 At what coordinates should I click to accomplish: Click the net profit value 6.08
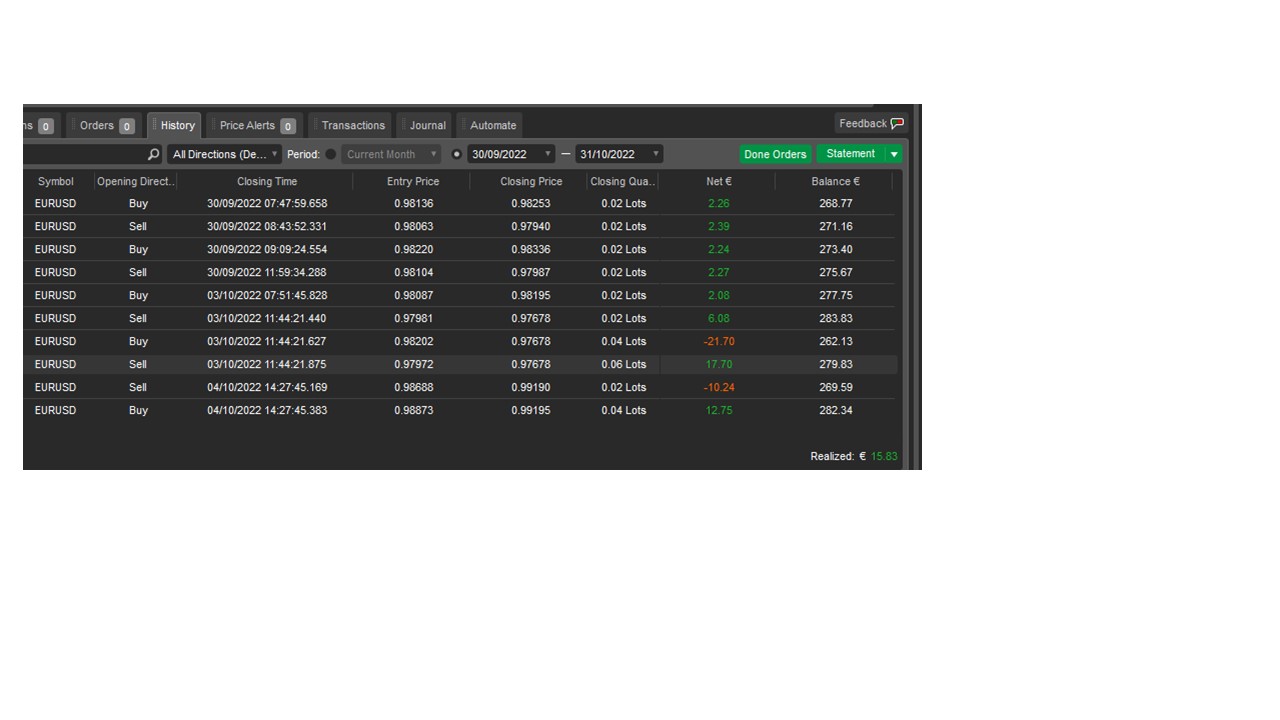click(x=718, y=319)
